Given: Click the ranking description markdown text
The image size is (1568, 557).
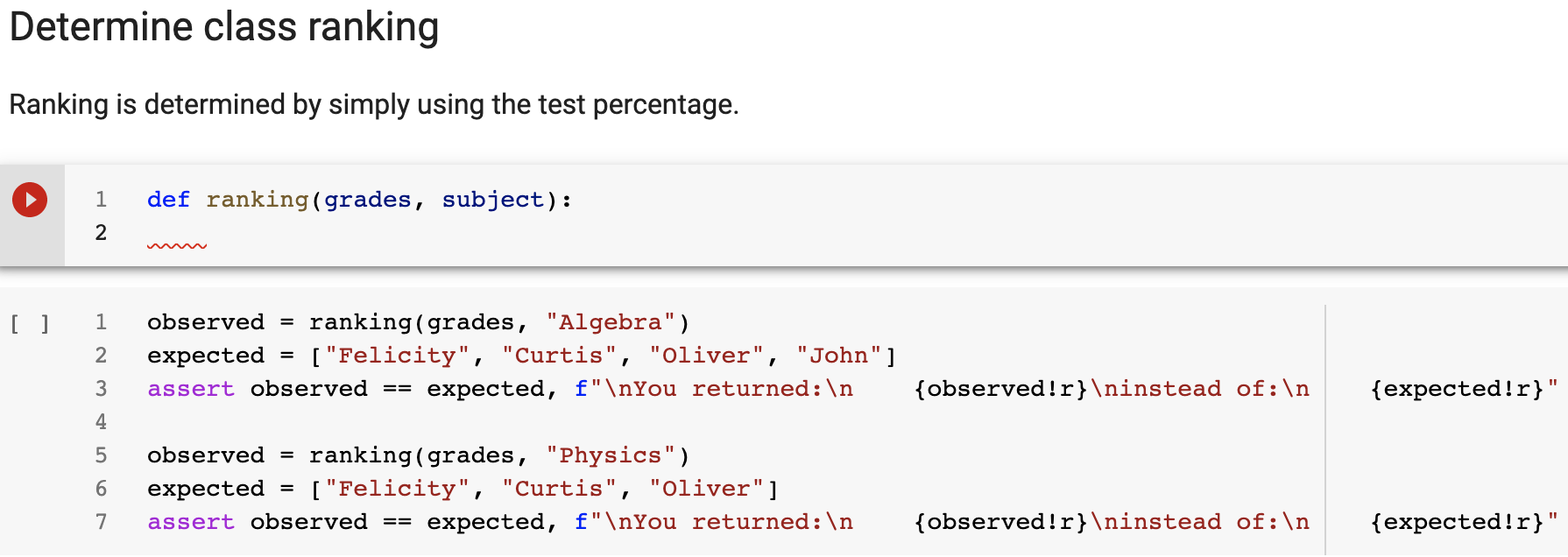Looking at the screenshot, I should (372, 104).
